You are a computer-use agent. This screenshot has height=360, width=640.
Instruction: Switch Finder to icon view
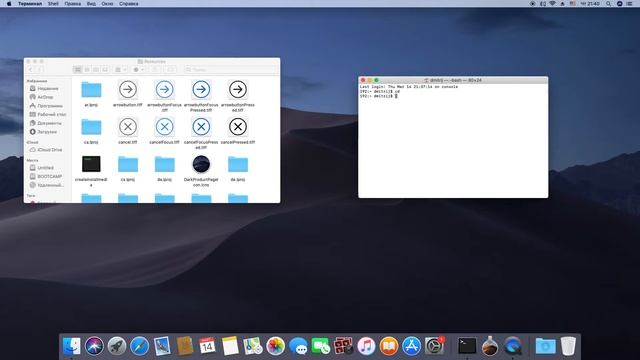(x=78, y=70)
